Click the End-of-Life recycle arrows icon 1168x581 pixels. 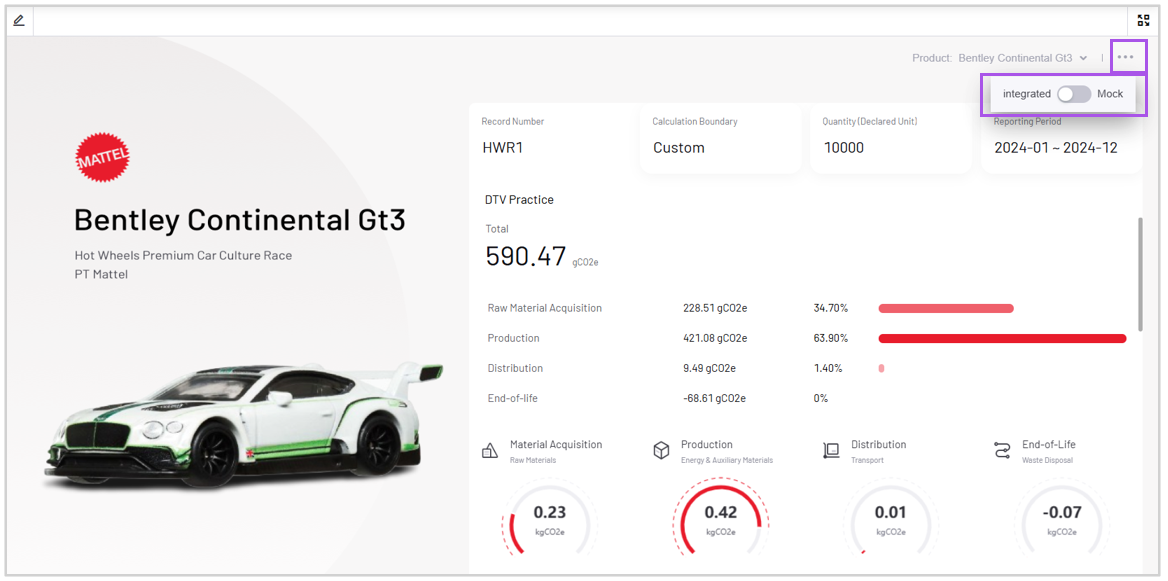(x=1002, y=451)
